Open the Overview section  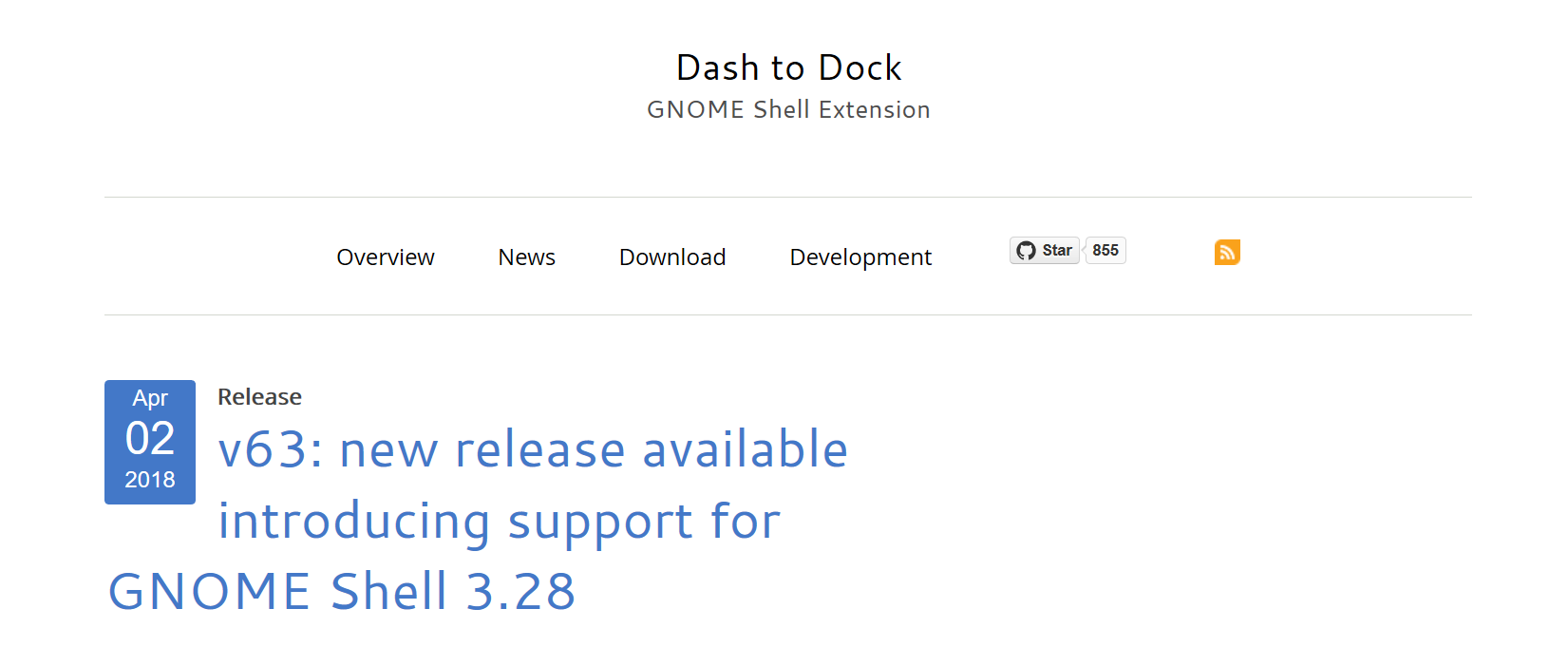coord(385,257)
